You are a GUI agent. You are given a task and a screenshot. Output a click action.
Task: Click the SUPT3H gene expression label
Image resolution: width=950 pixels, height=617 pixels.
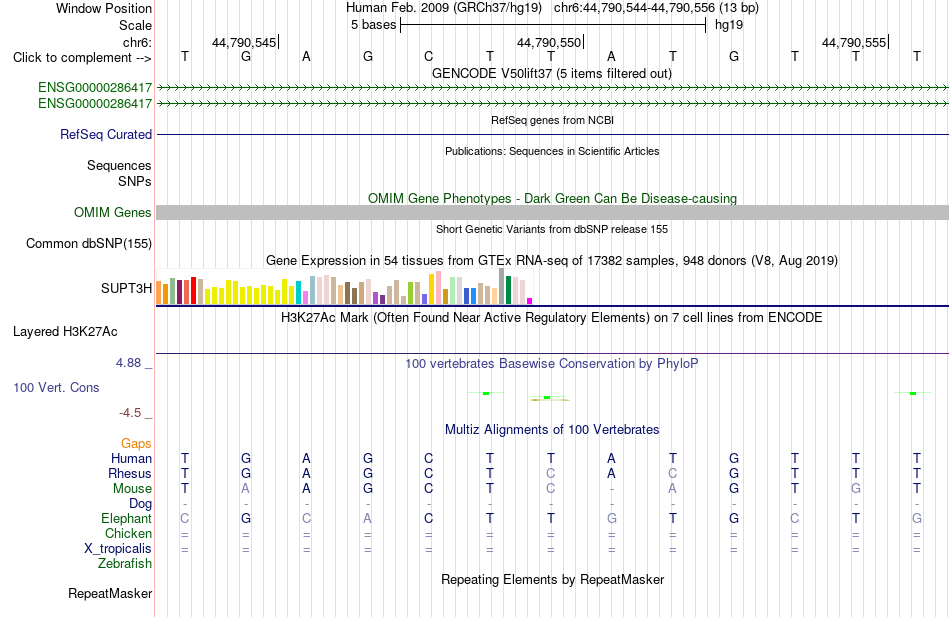pos(126,288)
